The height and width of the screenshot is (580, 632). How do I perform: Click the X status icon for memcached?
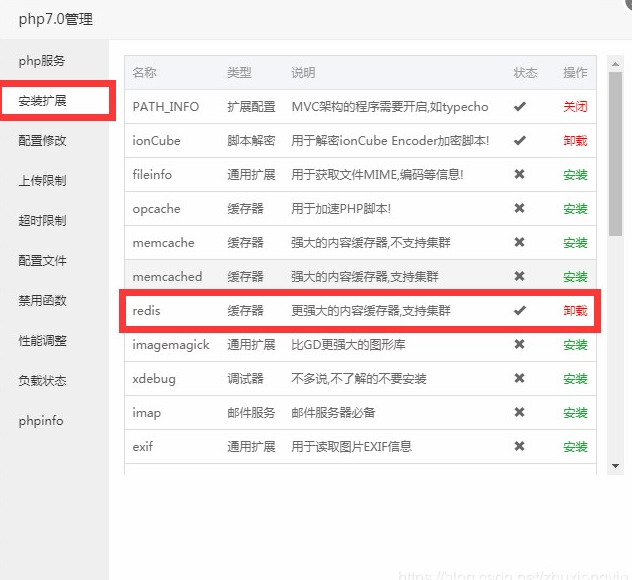pos(519,277)
